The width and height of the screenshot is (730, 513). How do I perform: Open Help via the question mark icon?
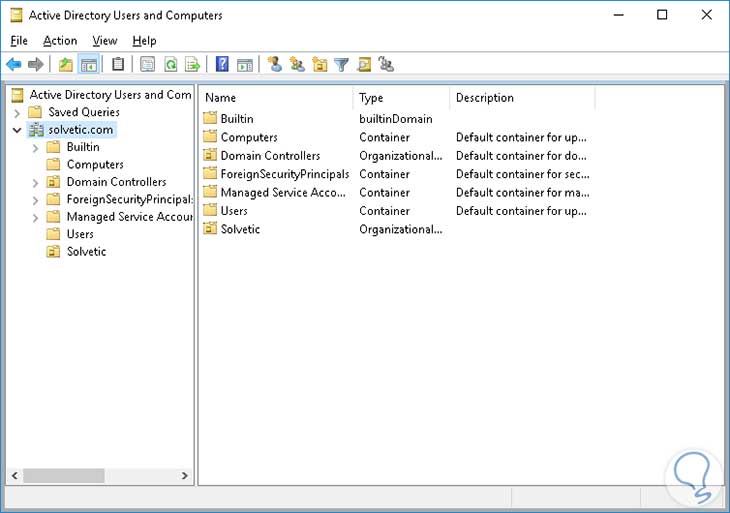[x=222, y=65]
